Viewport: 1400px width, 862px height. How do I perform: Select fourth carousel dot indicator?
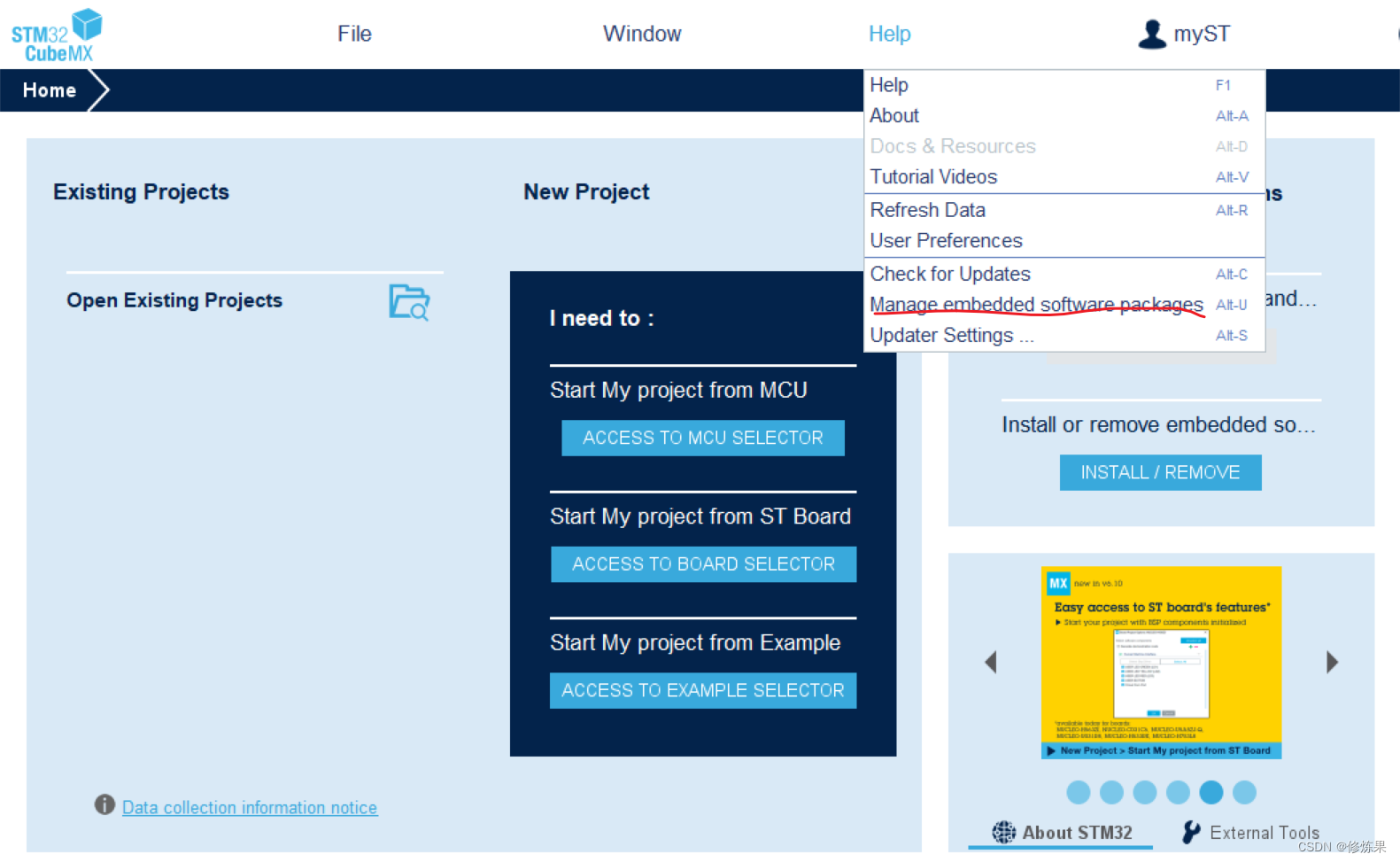coord(1178,792)
